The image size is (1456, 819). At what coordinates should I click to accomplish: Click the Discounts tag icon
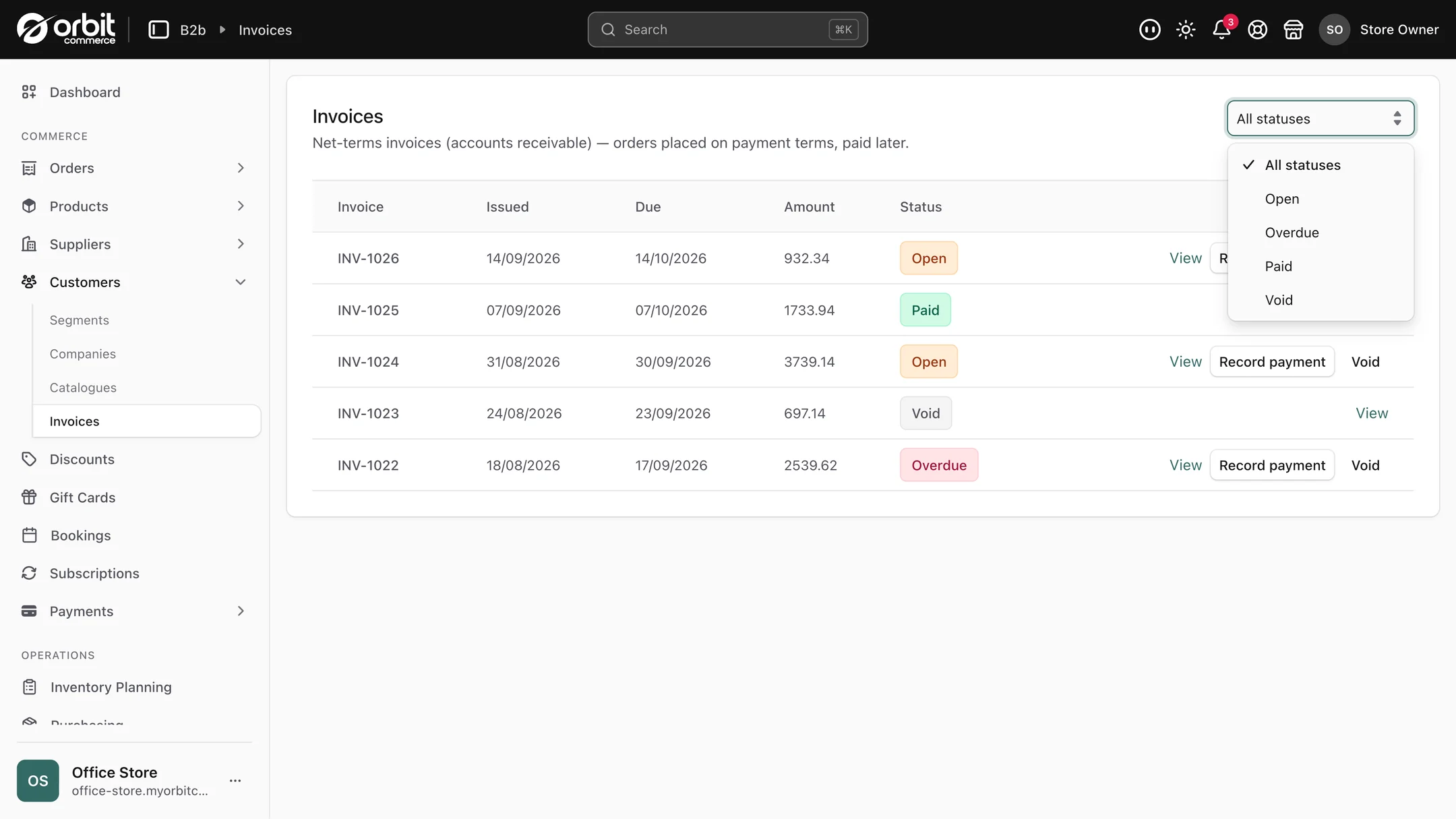[29, 459]
